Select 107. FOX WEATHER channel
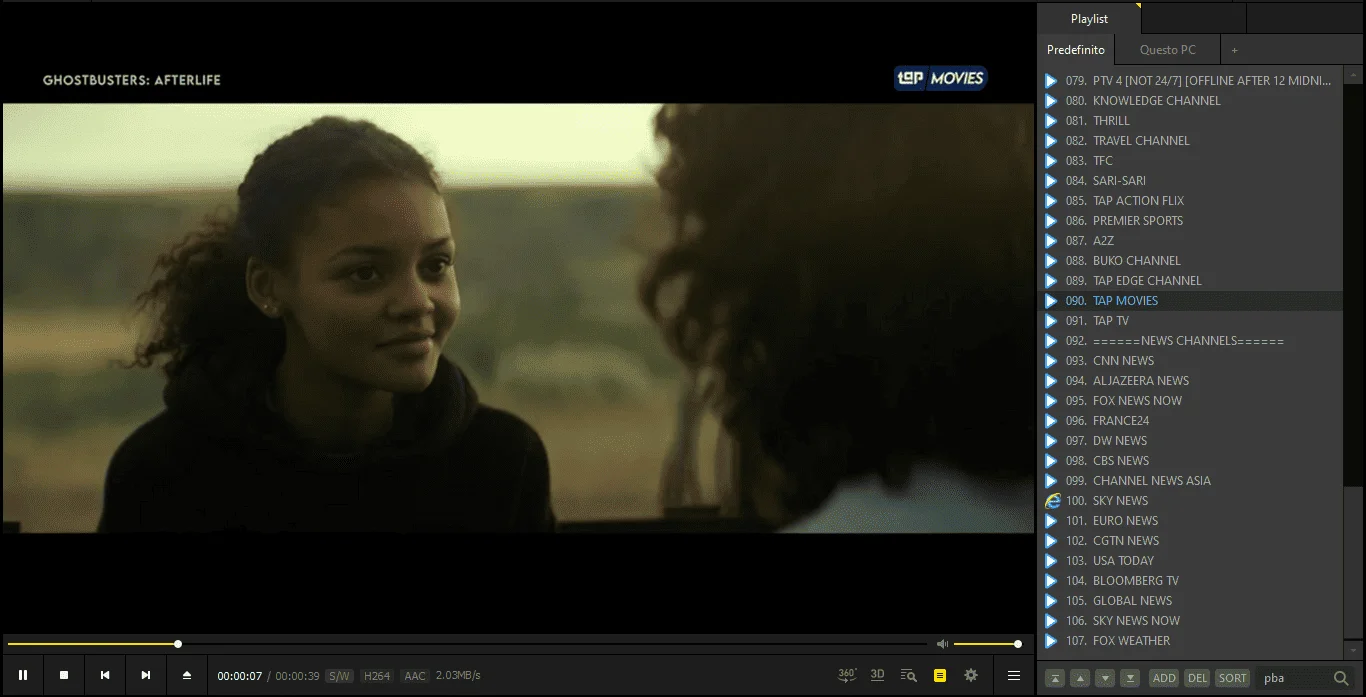 click(1190, 641)
